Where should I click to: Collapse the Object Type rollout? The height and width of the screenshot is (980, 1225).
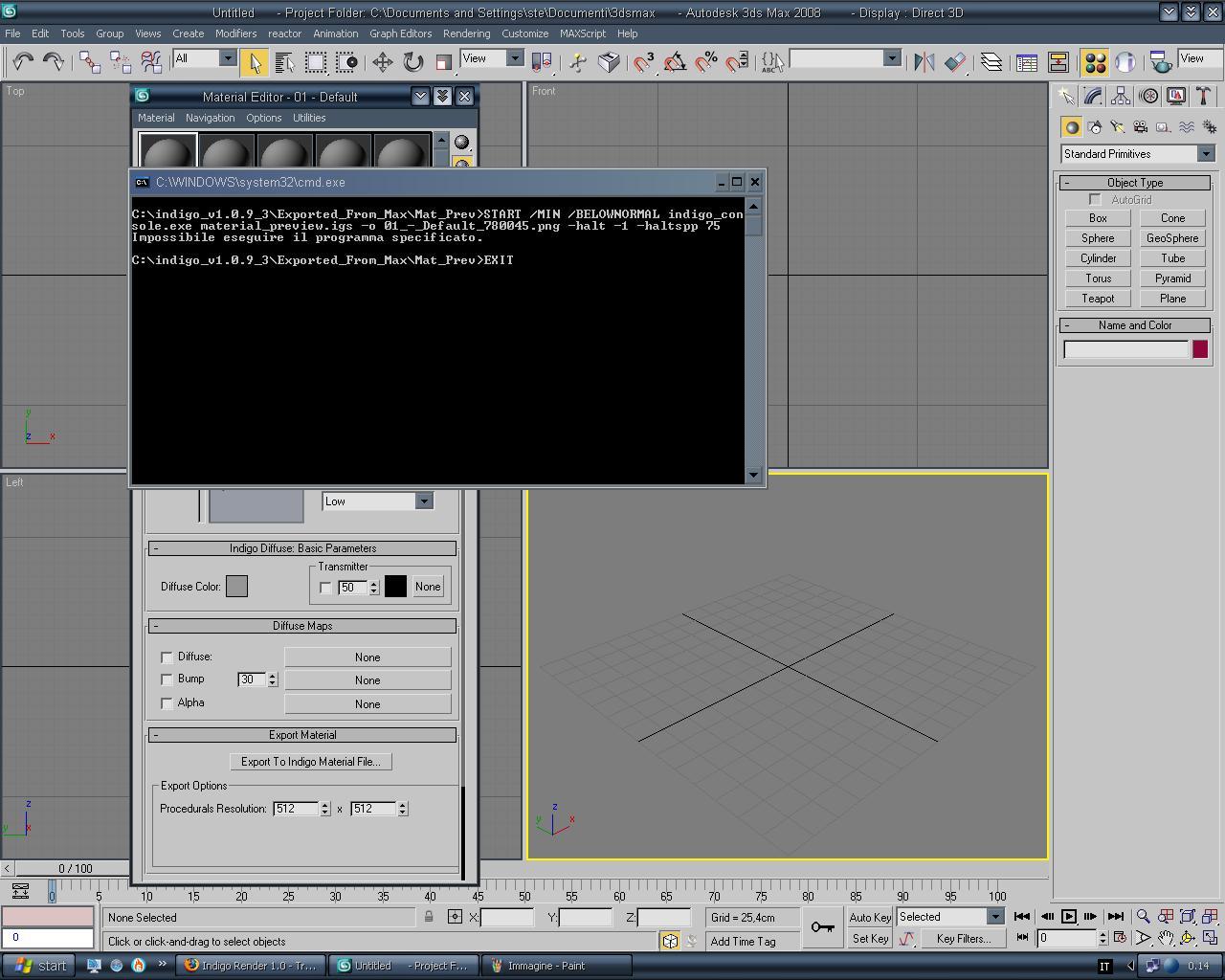(x=1135, y=183)
